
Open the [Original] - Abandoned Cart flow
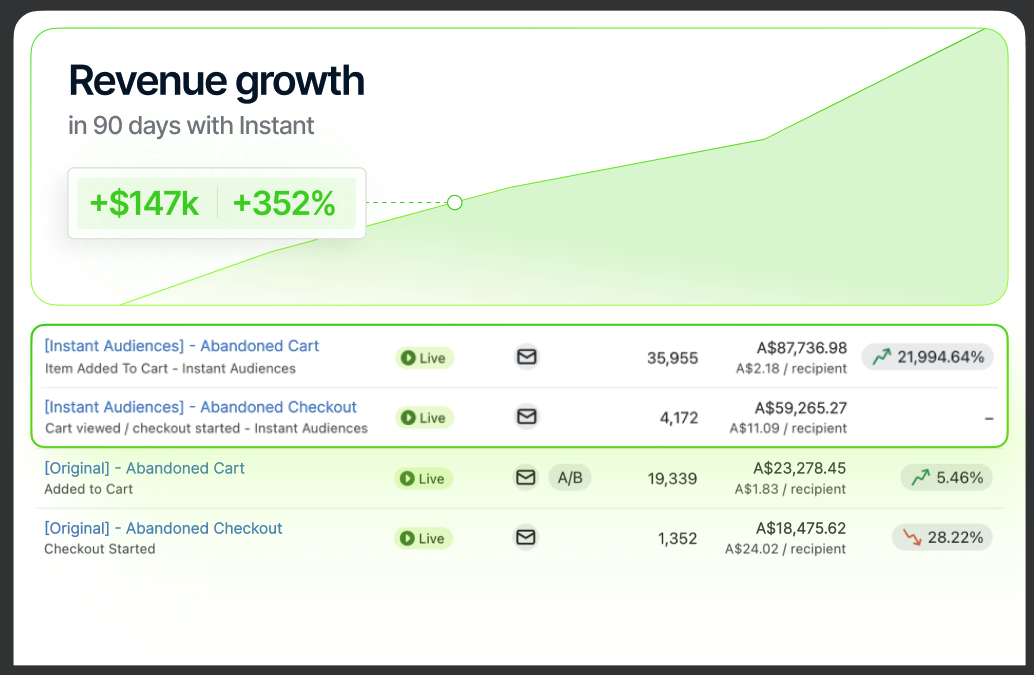click(145, 468)
